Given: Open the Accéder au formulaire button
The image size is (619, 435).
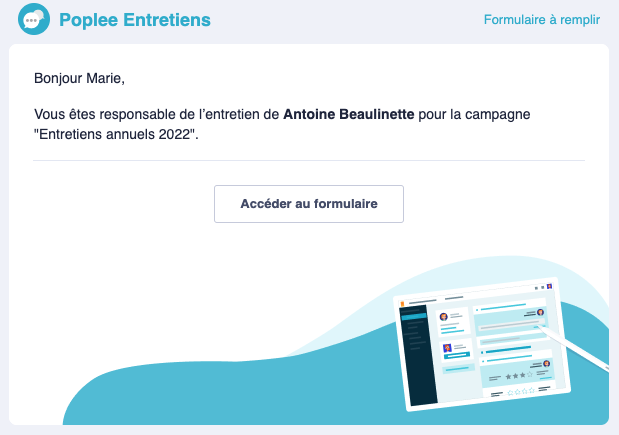Looking at the screenshot, I should click(x=309, y=204).
